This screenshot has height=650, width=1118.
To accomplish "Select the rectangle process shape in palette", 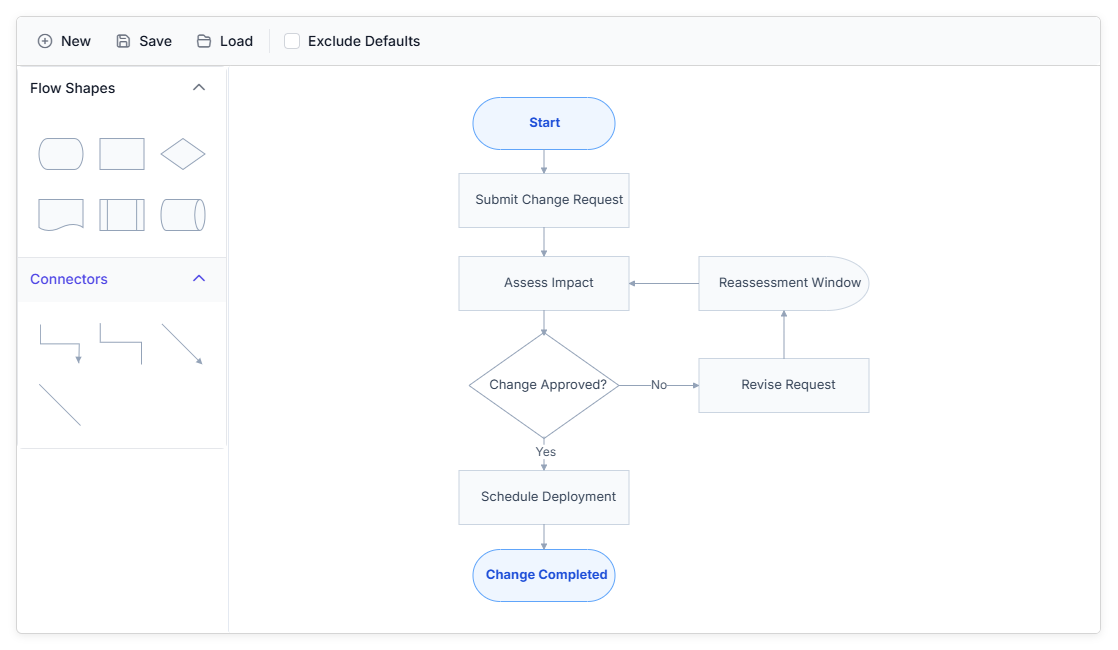I will [122, 154].
